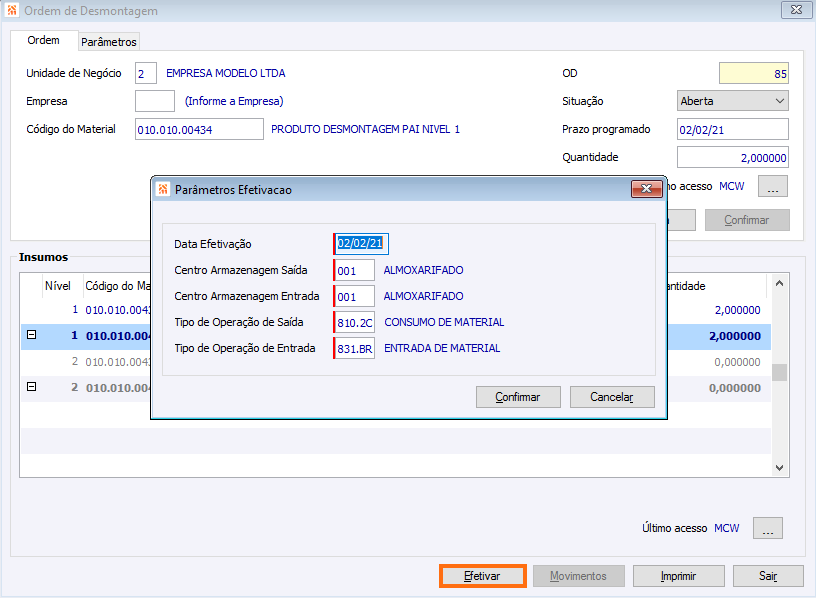Edit the Prazo programado date field
Screen dimensions: 816x598
733,129
